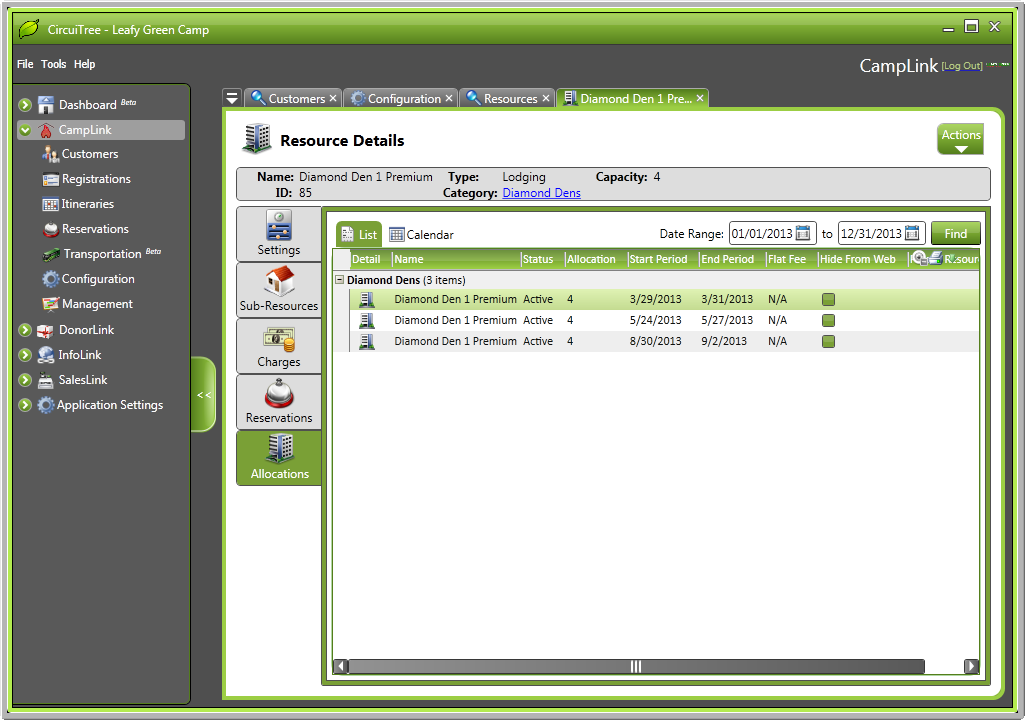Open the Sub-Resources house icon
The height and width of the screenshot is (720, 1025).
click(x=278, y=281)
